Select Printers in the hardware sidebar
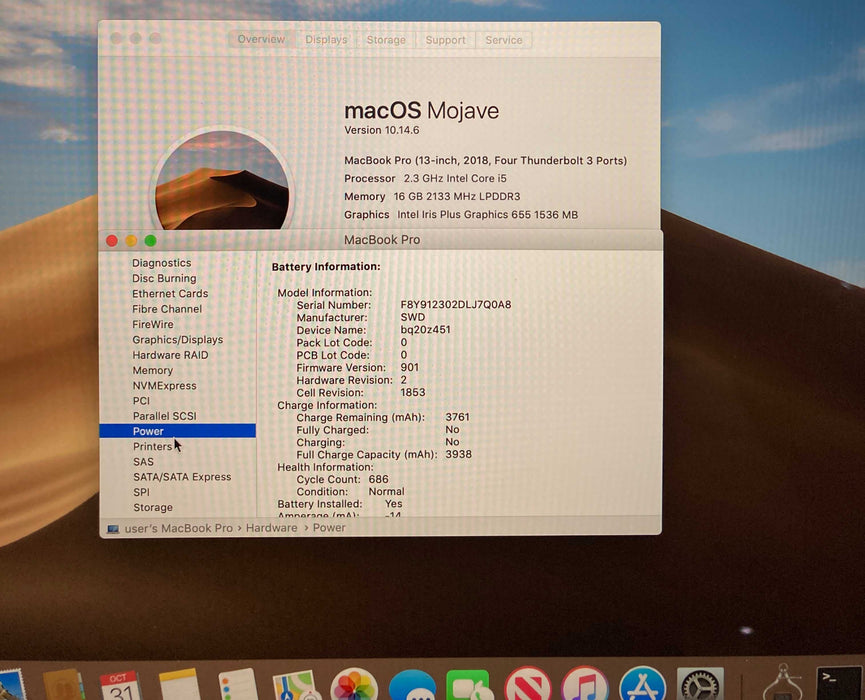Screen dimensions: 865x700 155,446
